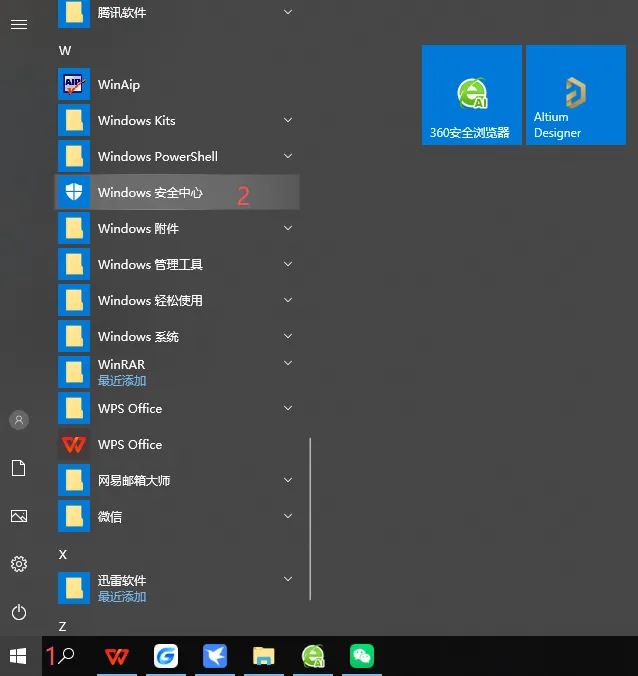This screenshot has height=676, width=638.
Task: Expand the 网易邮箱大师 folder
Action: [288, 480]
